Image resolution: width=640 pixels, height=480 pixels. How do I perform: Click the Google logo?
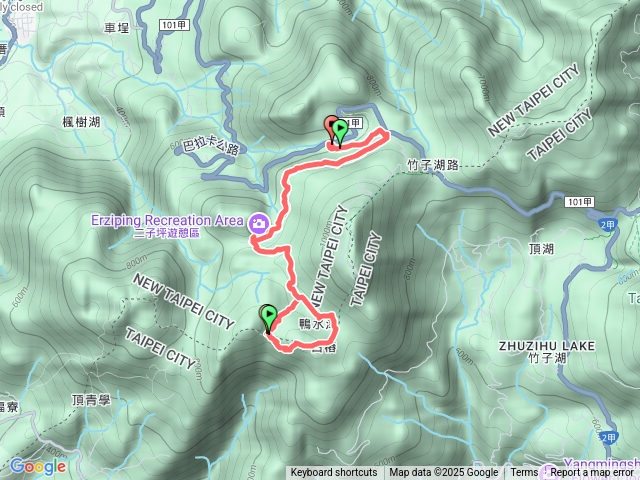coord(38,467)
